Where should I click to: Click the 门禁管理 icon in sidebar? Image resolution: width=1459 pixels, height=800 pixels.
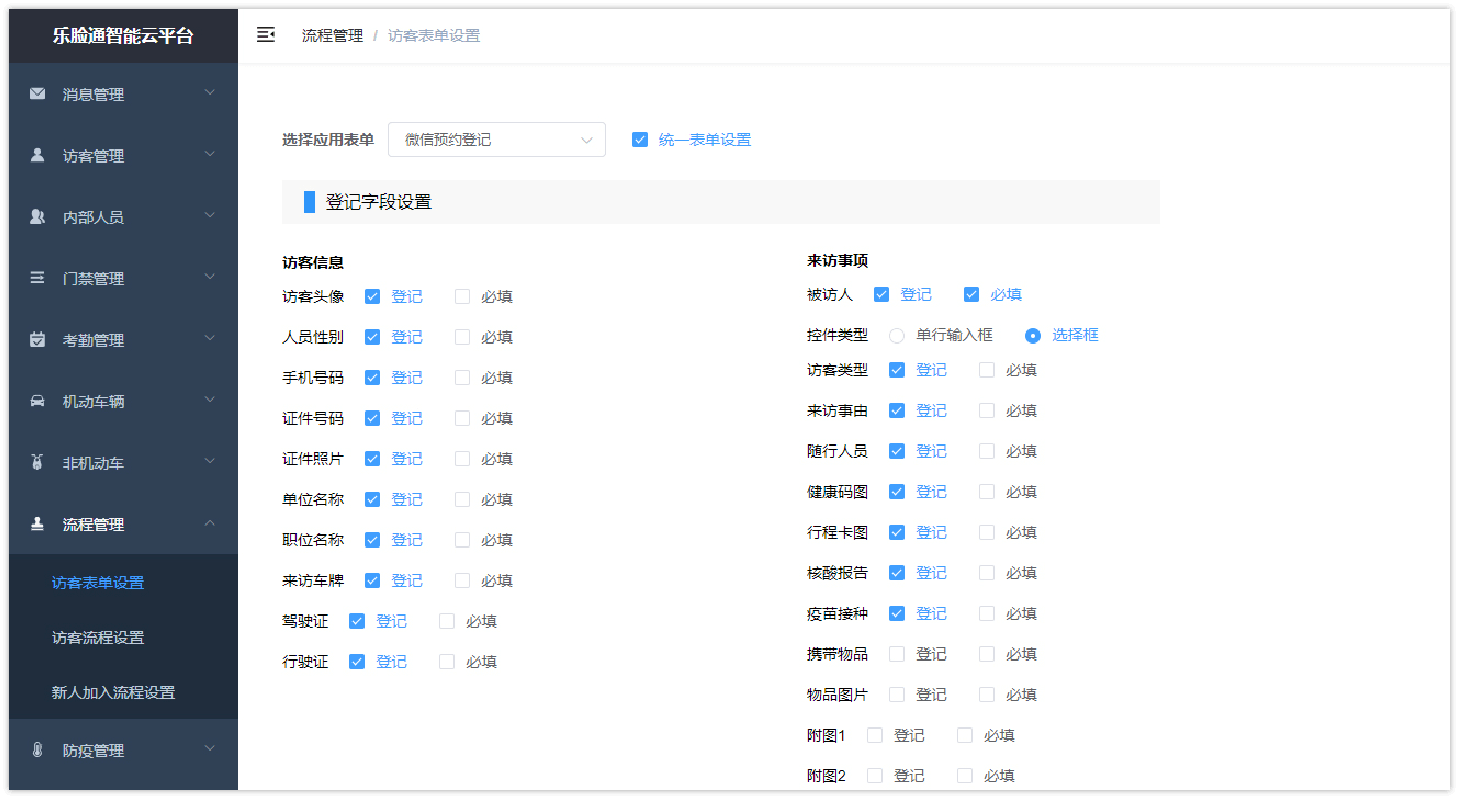37,277
